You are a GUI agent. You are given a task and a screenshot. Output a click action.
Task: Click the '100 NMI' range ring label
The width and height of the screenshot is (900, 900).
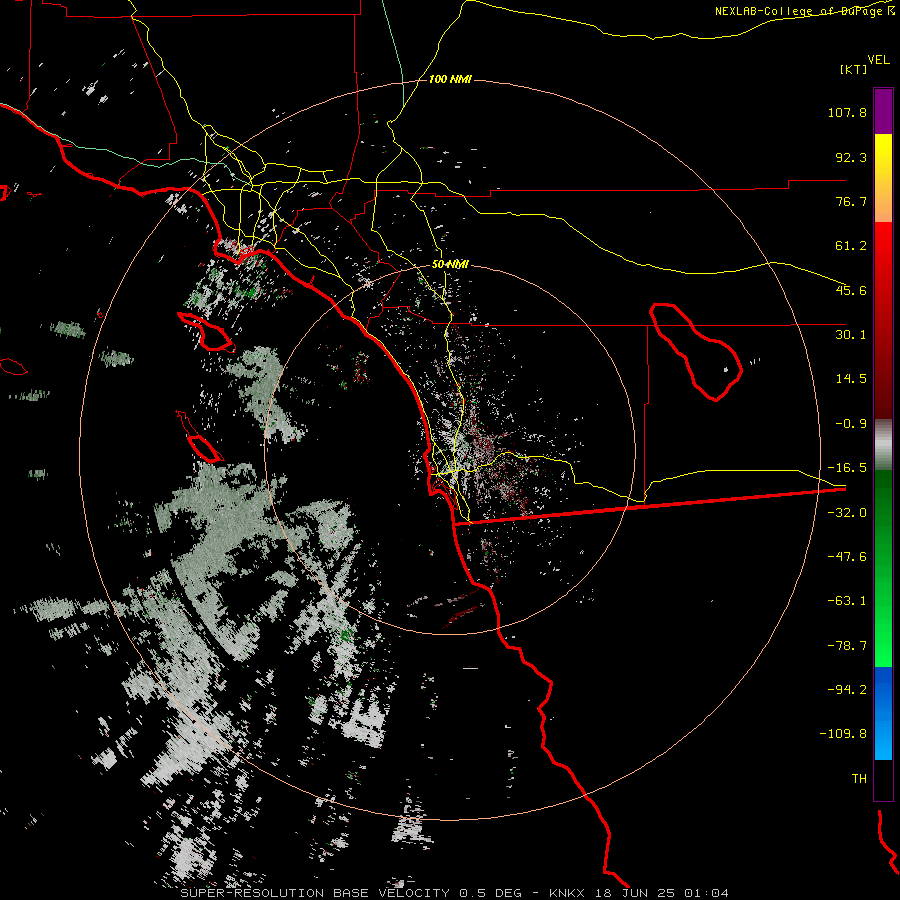(x=450, y=79)
